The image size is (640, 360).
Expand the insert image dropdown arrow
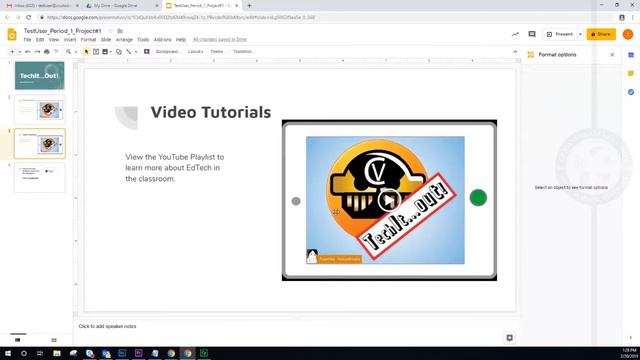pos(111,52)
